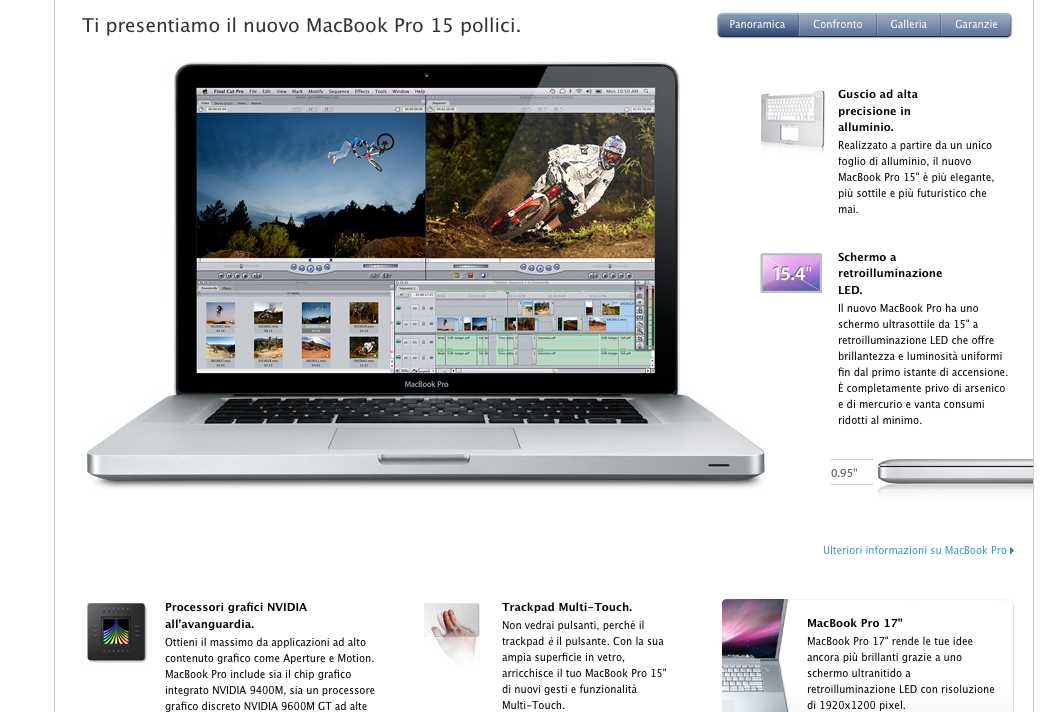This screenshot has width=1055, height=712.
Task: Click the purple 15.4" display icon
Action: (x=791, y=273)
